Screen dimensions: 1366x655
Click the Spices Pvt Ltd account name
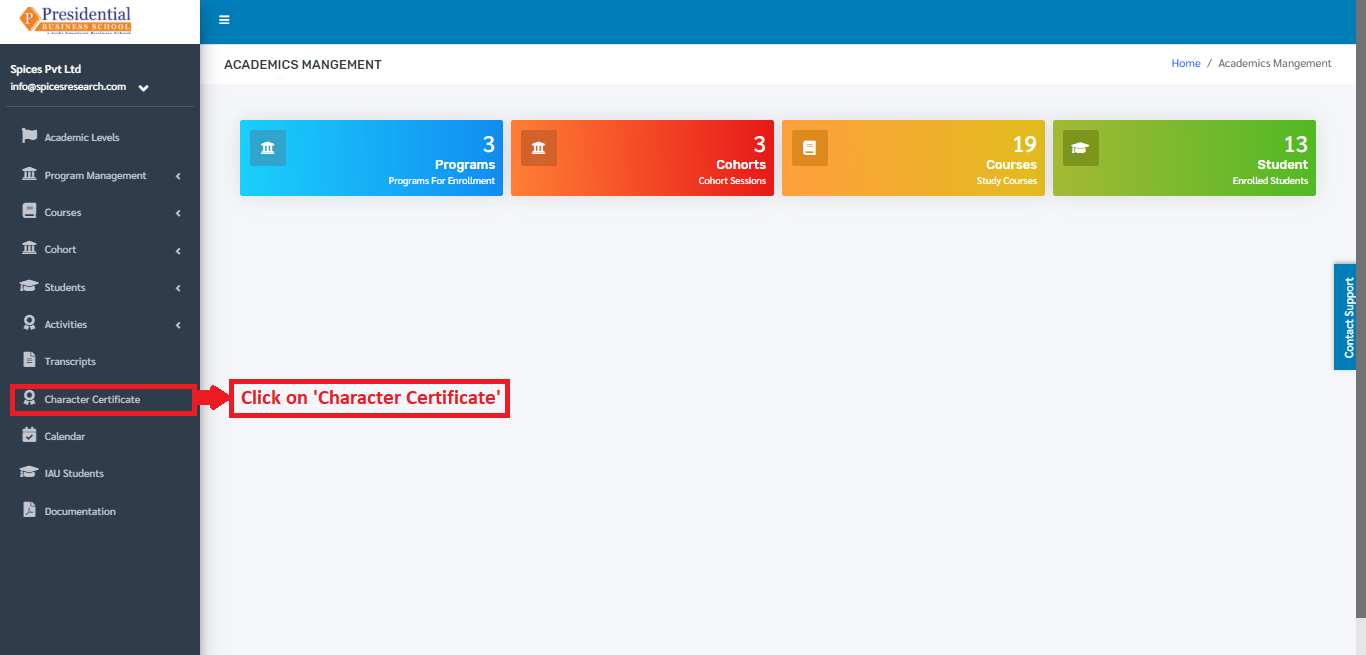[x=45, y=69]
